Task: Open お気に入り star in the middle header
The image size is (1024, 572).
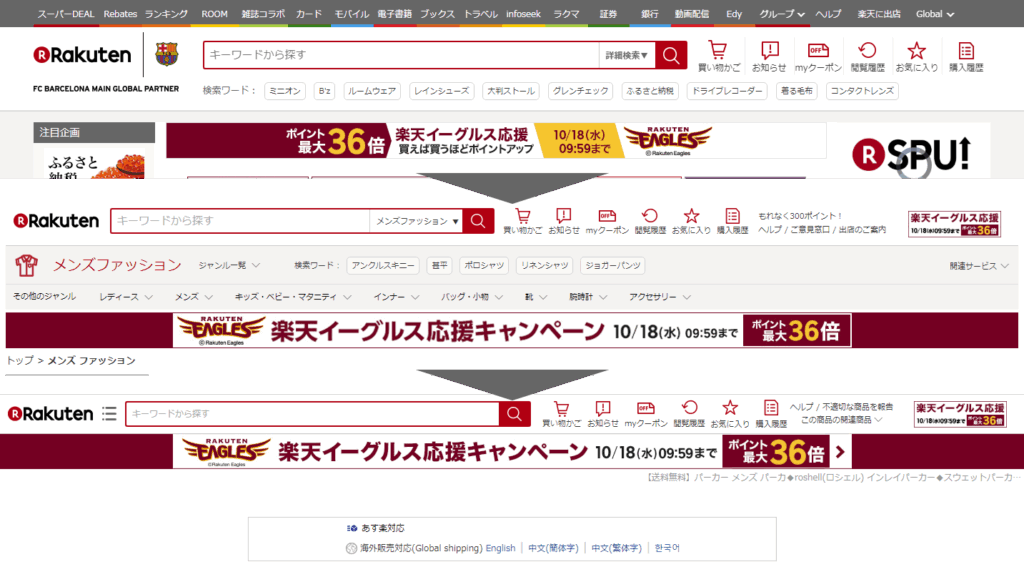Action: click(x=691, y=221)
